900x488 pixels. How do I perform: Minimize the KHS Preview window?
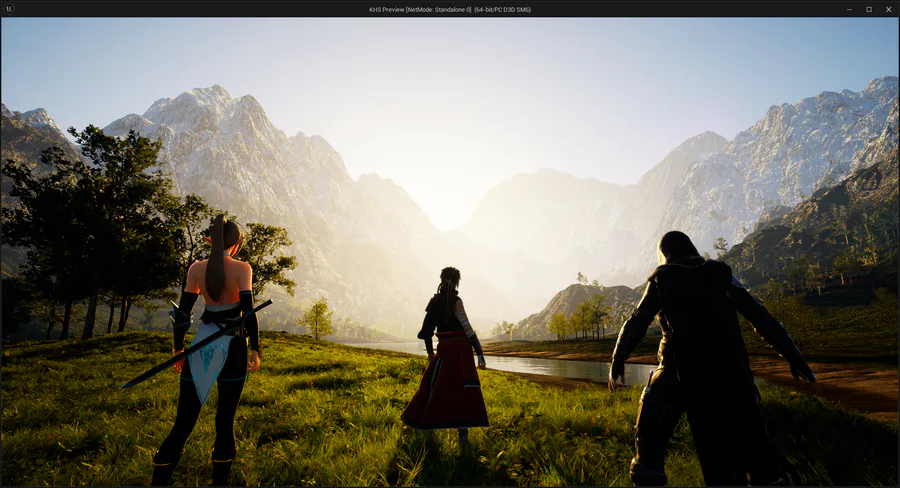[849, 9]
